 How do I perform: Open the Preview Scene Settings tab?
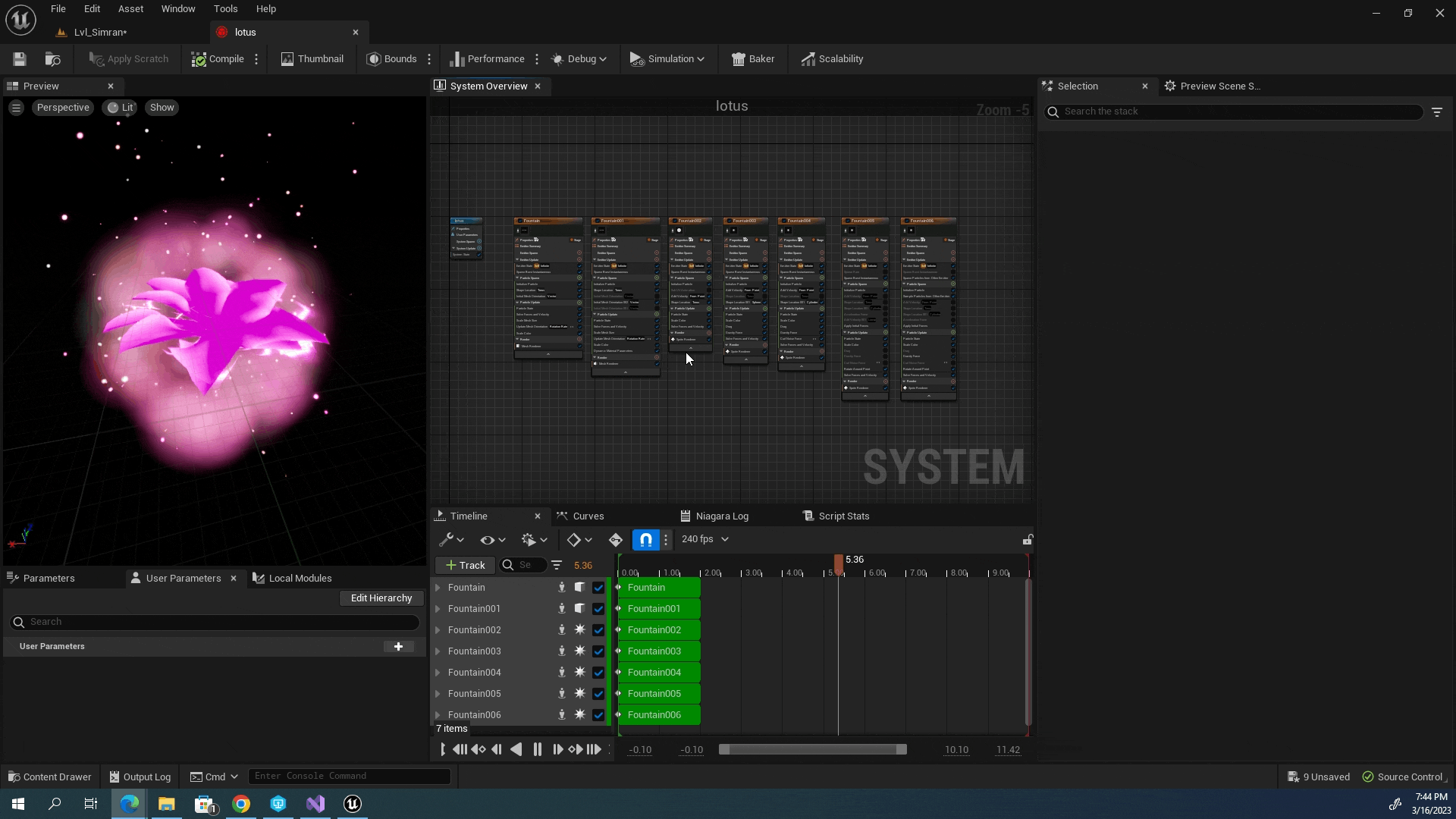1213,86
